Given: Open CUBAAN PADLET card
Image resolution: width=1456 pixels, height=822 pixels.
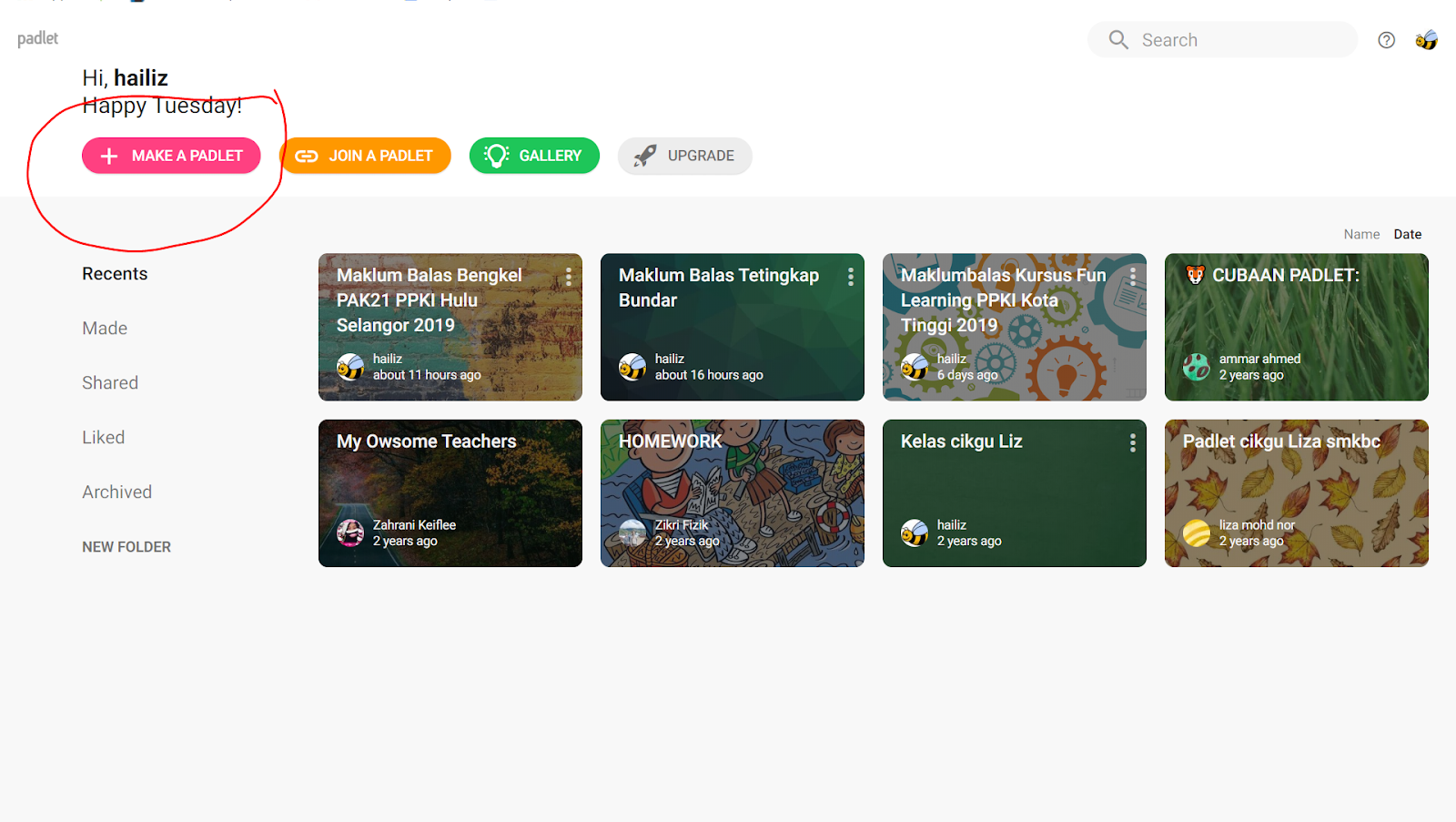Looking at the screenshot, I should click(1297, 327).
